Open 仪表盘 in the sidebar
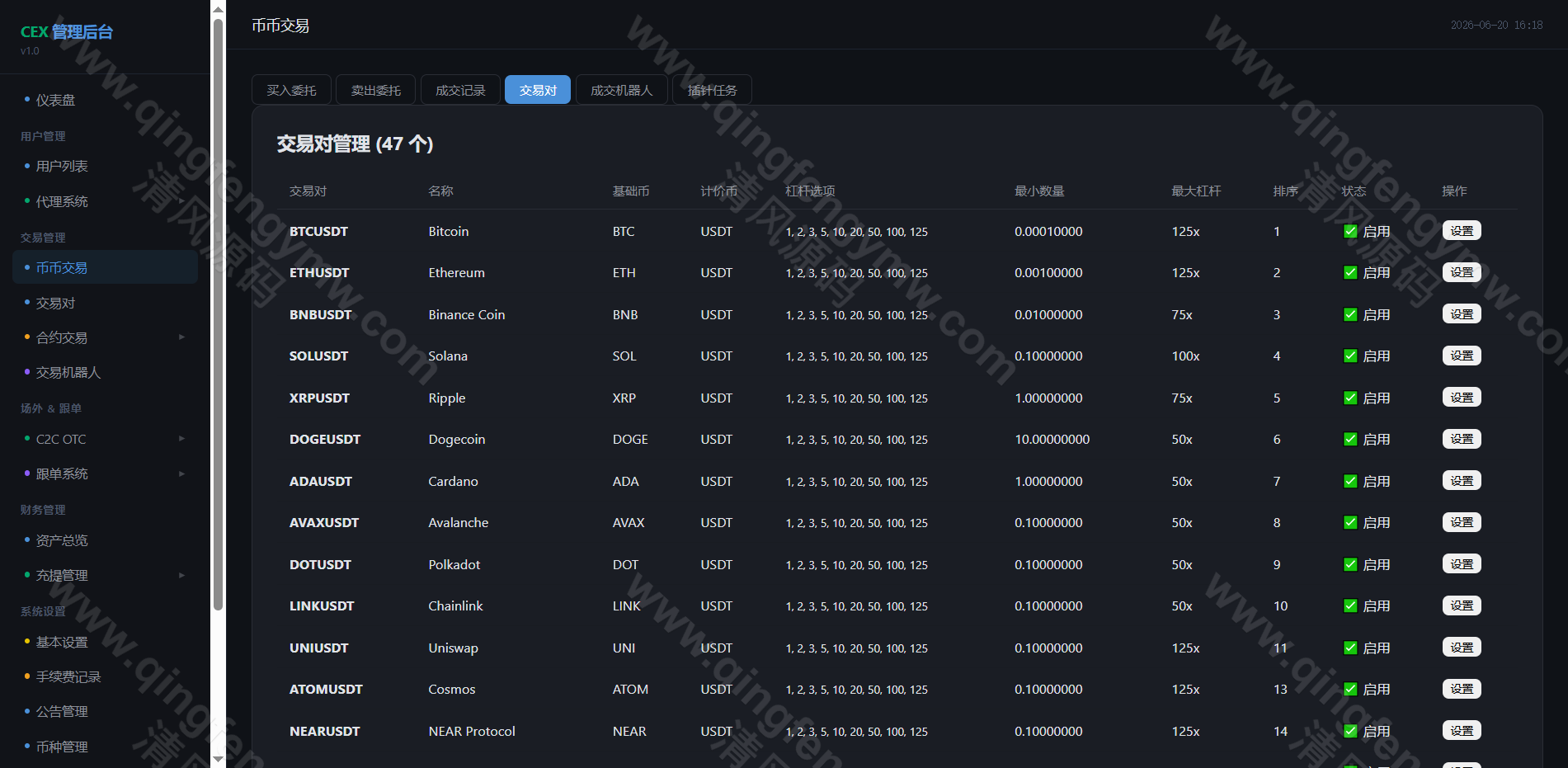Screen dimensions: 1568x768 coord(105,100)
